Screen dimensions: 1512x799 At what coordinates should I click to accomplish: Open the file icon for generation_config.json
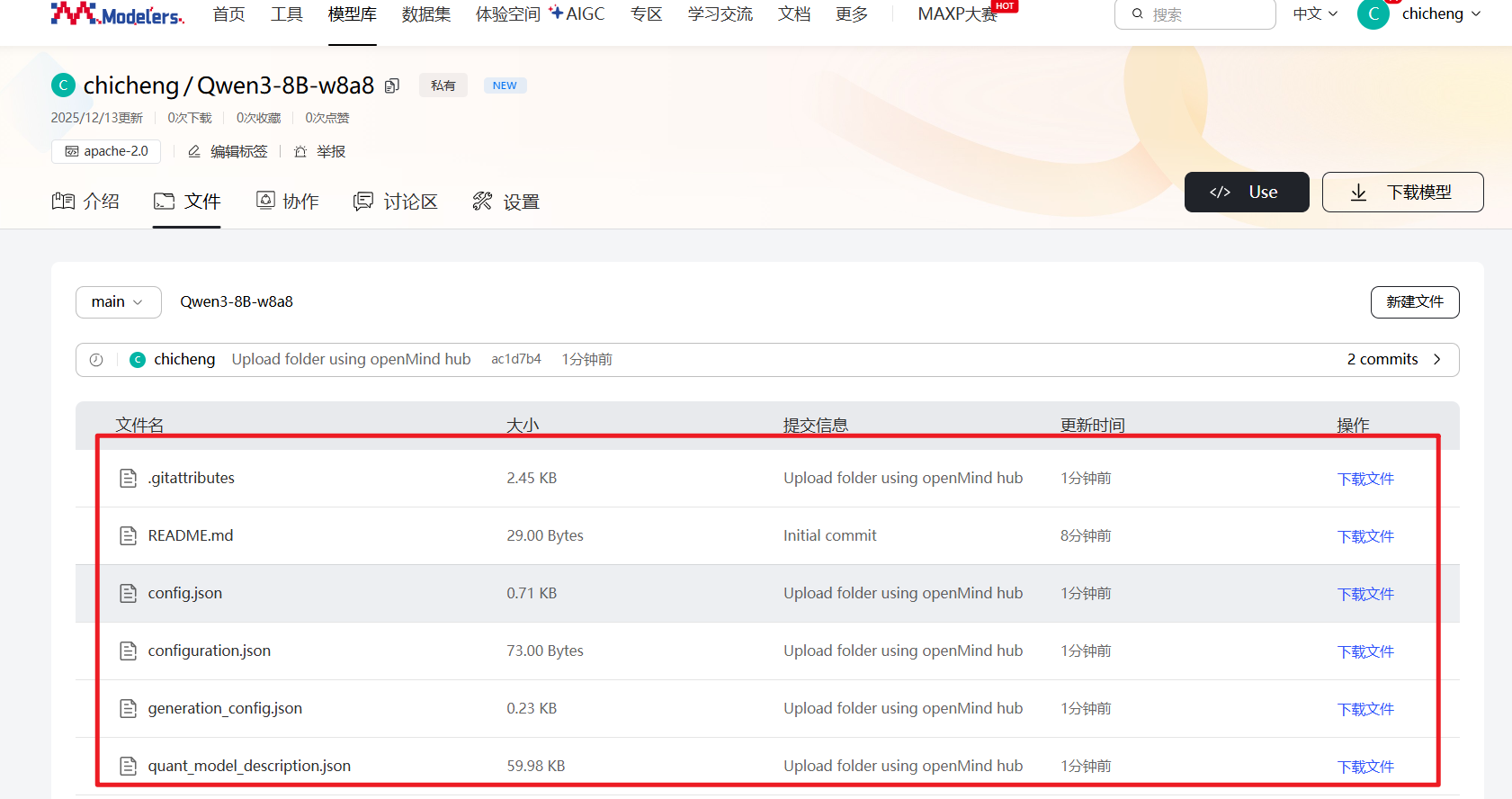coord(129,708)
